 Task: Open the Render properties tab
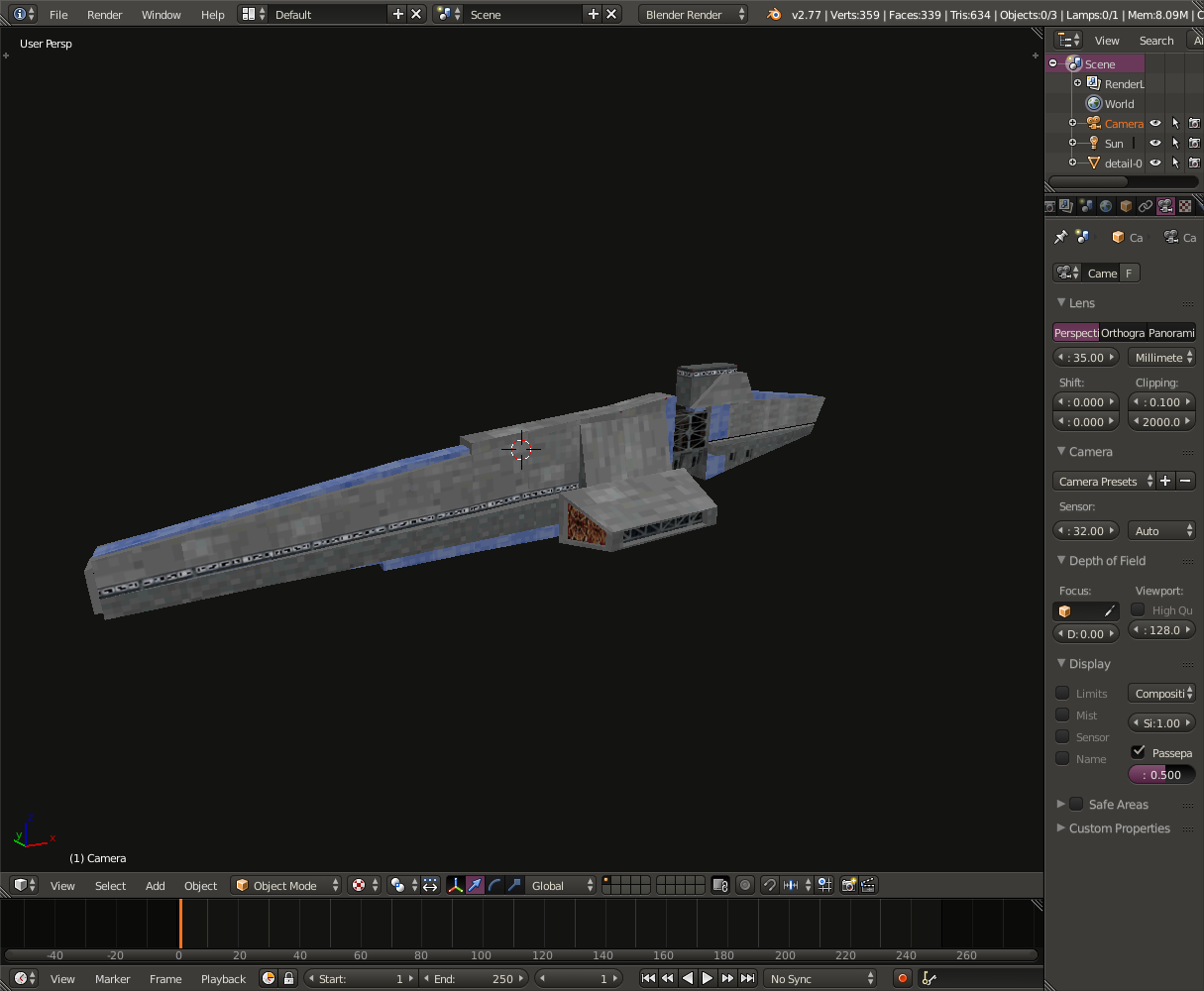point(1049,205)
